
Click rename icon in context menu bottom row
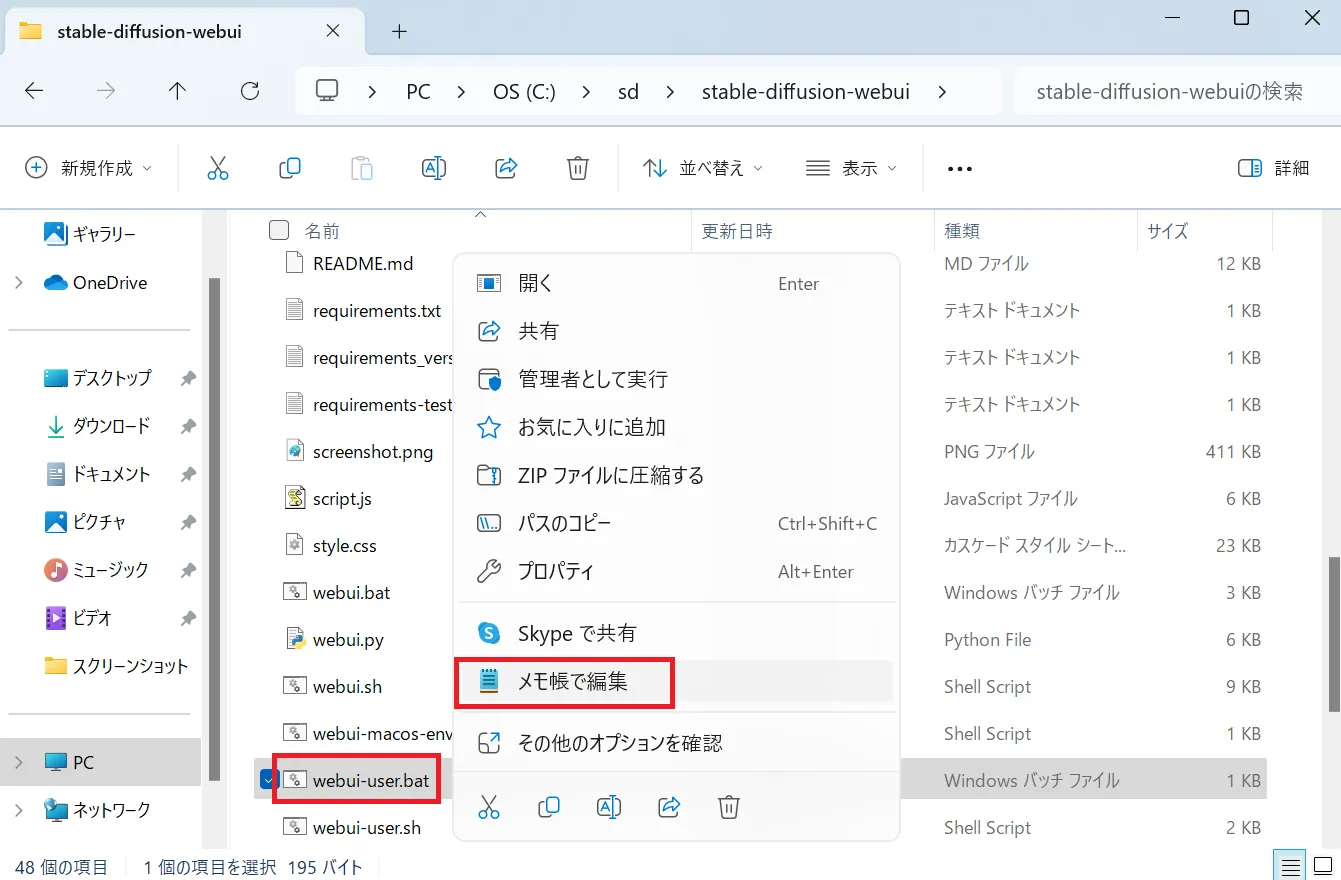pos(609,806)
